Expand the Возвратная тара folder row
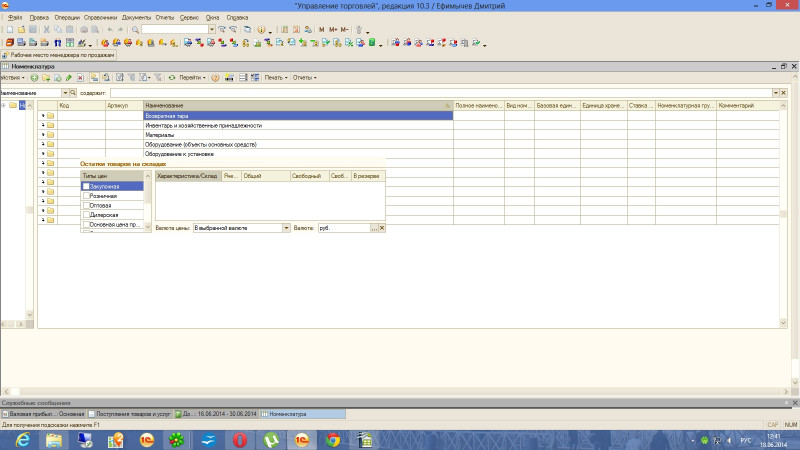This screenshot has width=800, height=450. tap(43, 116)
